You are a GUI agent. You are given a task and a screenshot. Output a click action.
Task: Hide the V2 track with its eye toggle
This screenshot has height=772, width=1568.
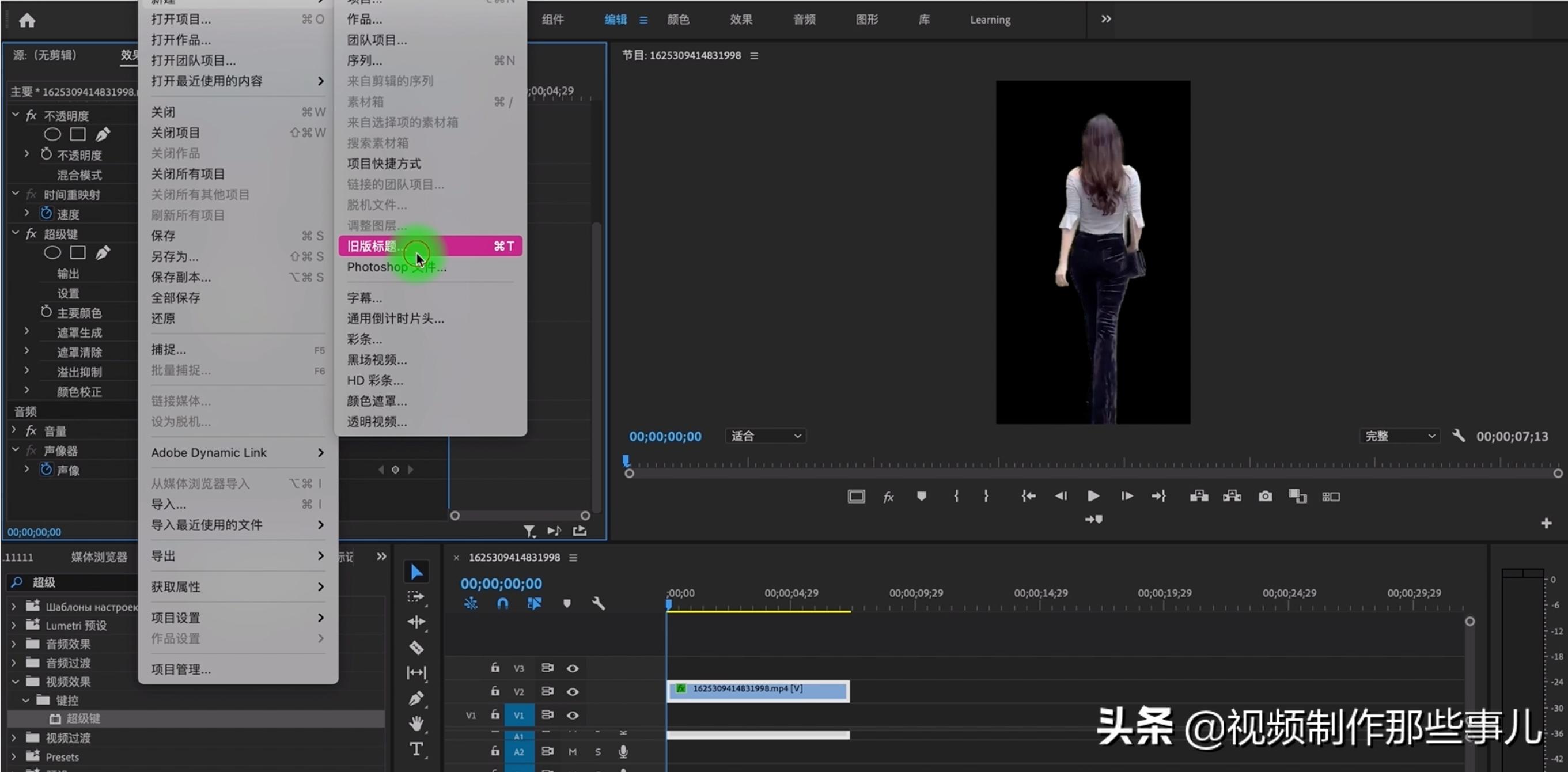573,692
